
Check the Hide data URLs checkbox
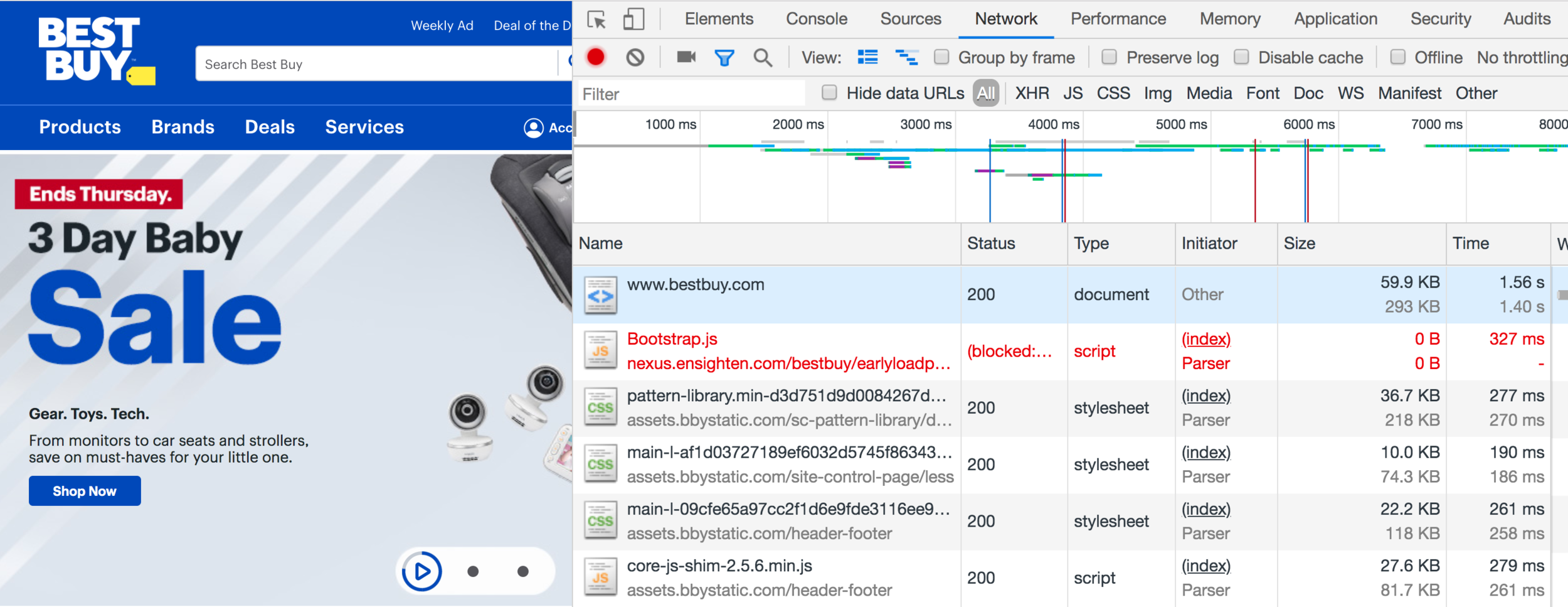[829, 93]
